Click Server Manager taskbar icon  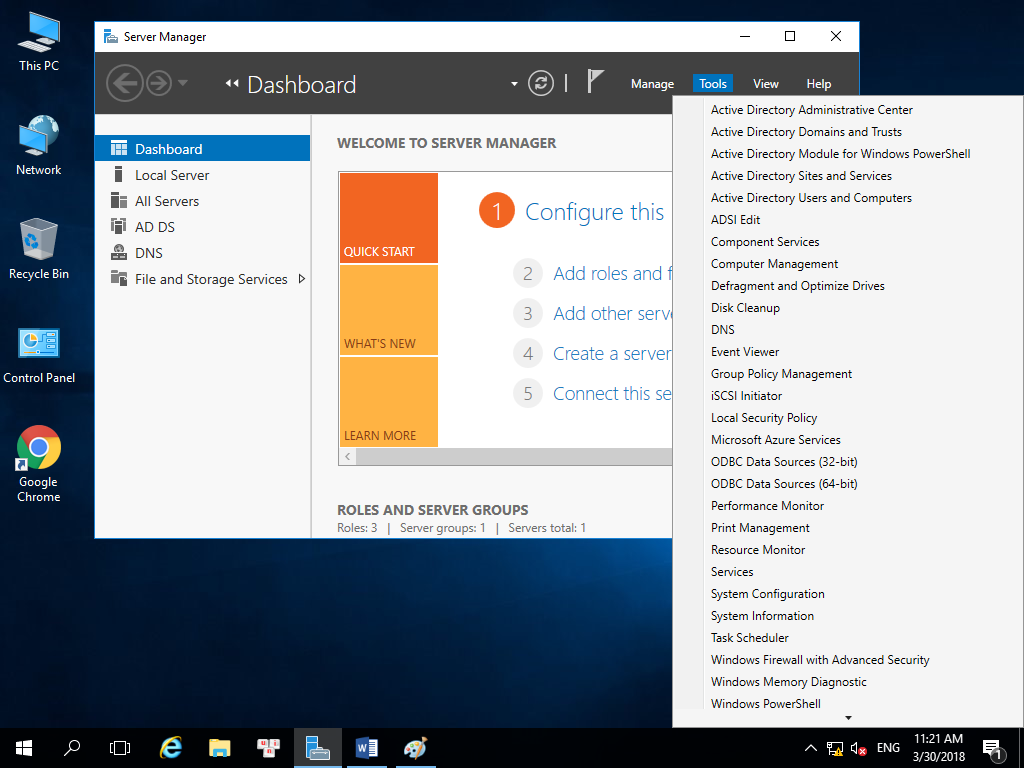tap(317, 748)
